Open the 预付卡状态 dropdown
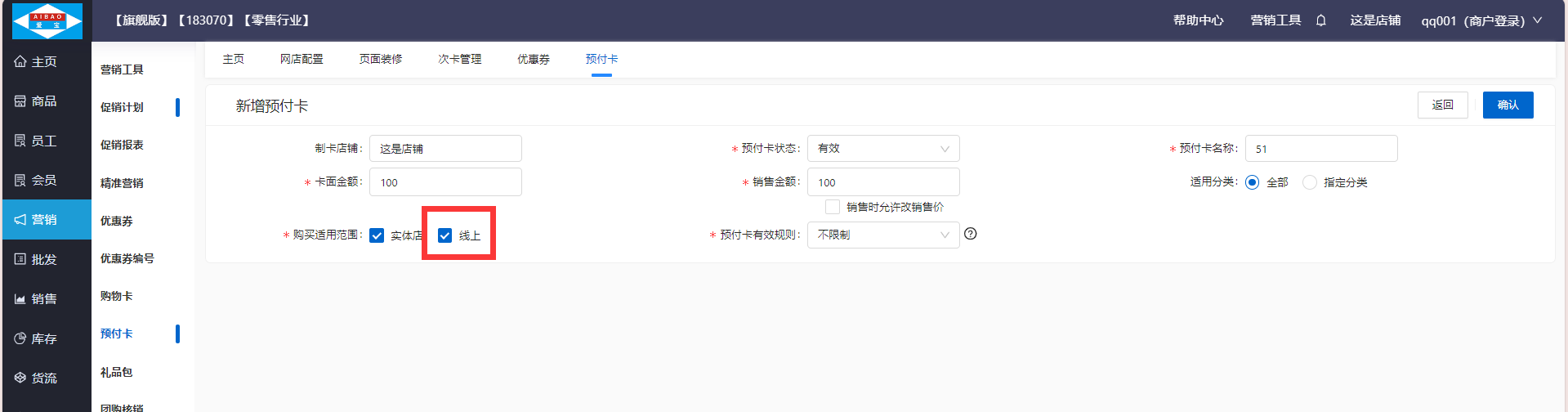This screenshot has width=1568, height=412. tap(882, 149)
